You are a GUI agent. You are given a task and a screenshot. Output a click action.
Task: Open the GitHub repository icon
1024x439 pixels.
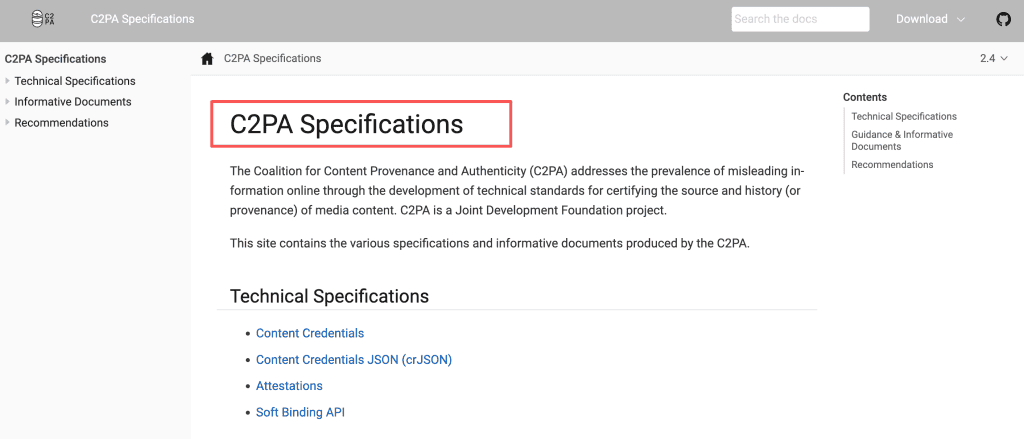[x=1003, y=19]
